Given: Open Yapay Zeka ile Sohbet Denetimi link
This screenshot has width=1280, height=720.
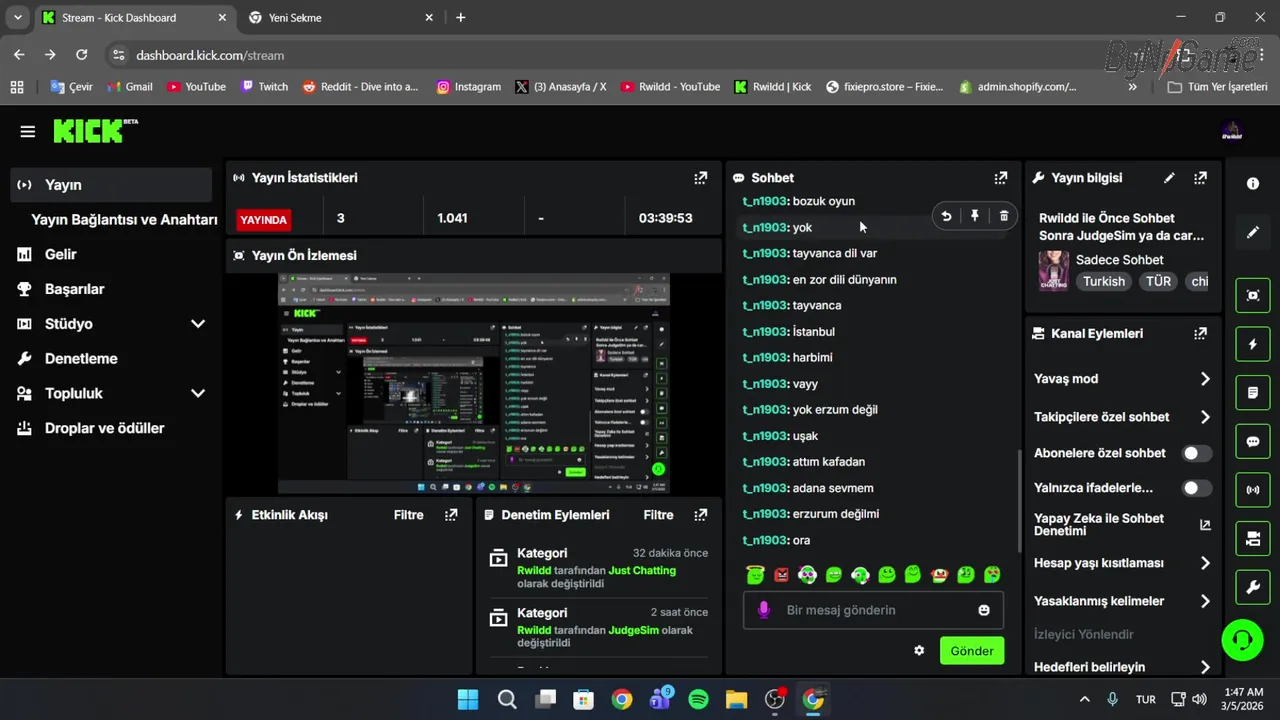Looking at the screenshot, I should 1122,525.
